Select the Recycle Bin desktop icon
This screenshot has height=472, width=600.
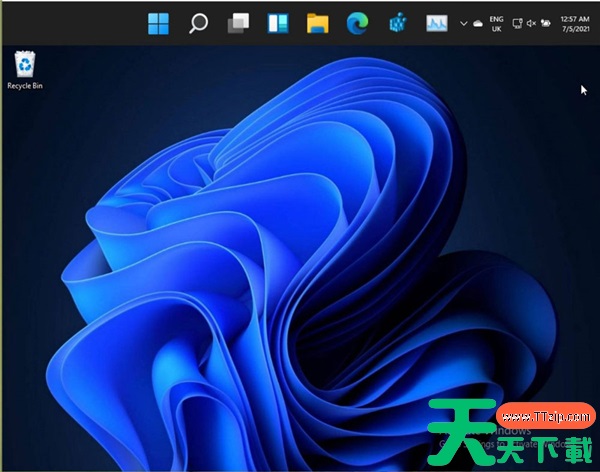click(x=24, y=66)
